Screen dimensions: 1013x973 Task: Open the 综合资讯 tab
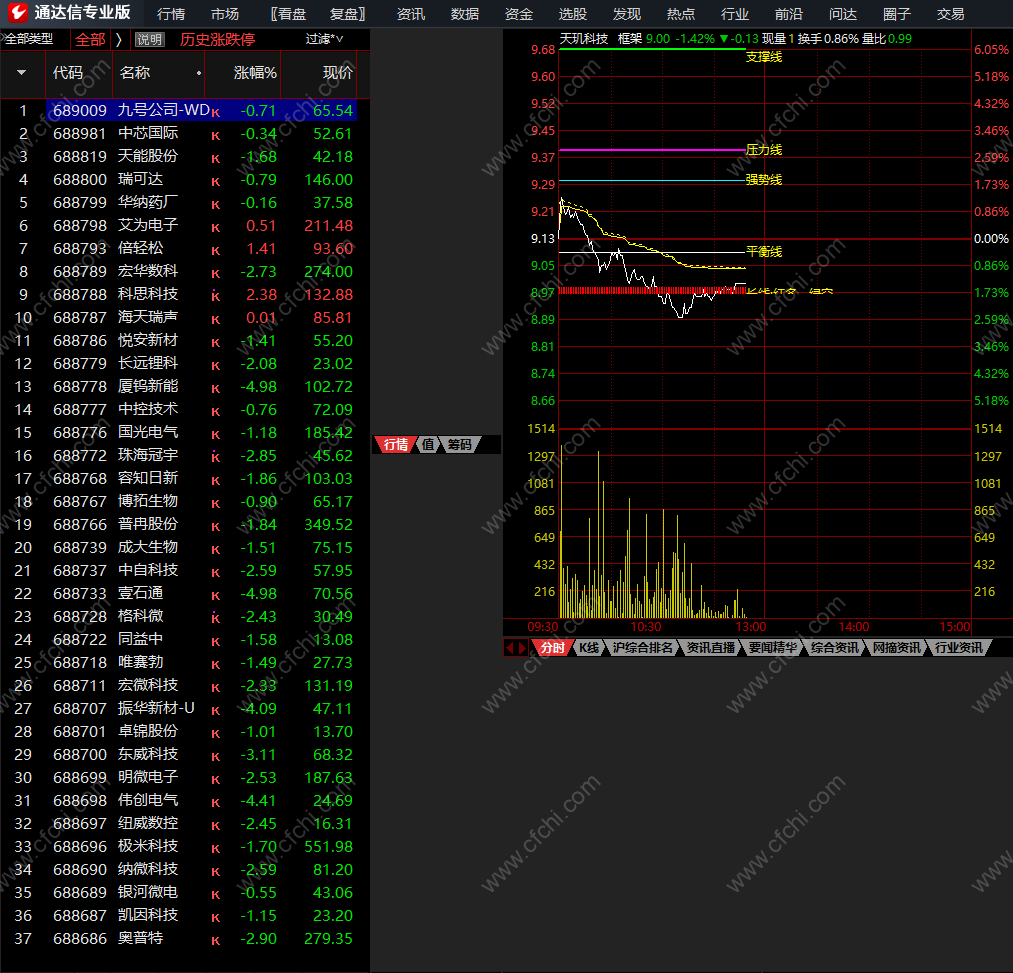[835, 647]
